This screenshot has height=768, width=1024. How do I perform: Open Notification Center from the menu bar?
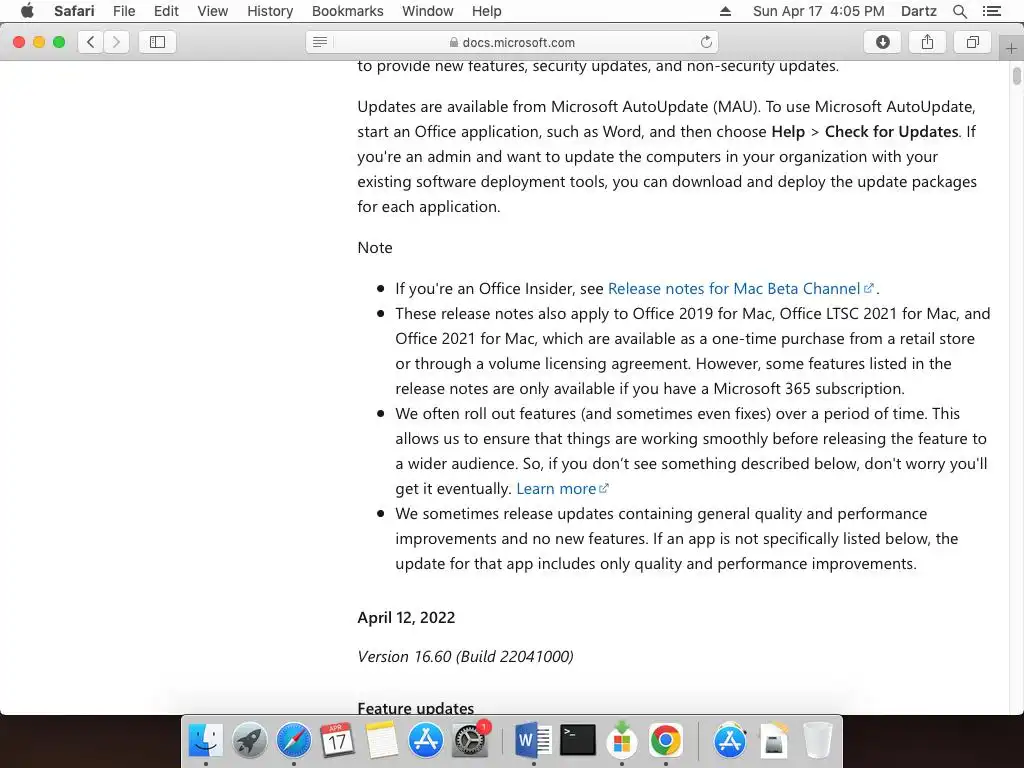point(991,11)
